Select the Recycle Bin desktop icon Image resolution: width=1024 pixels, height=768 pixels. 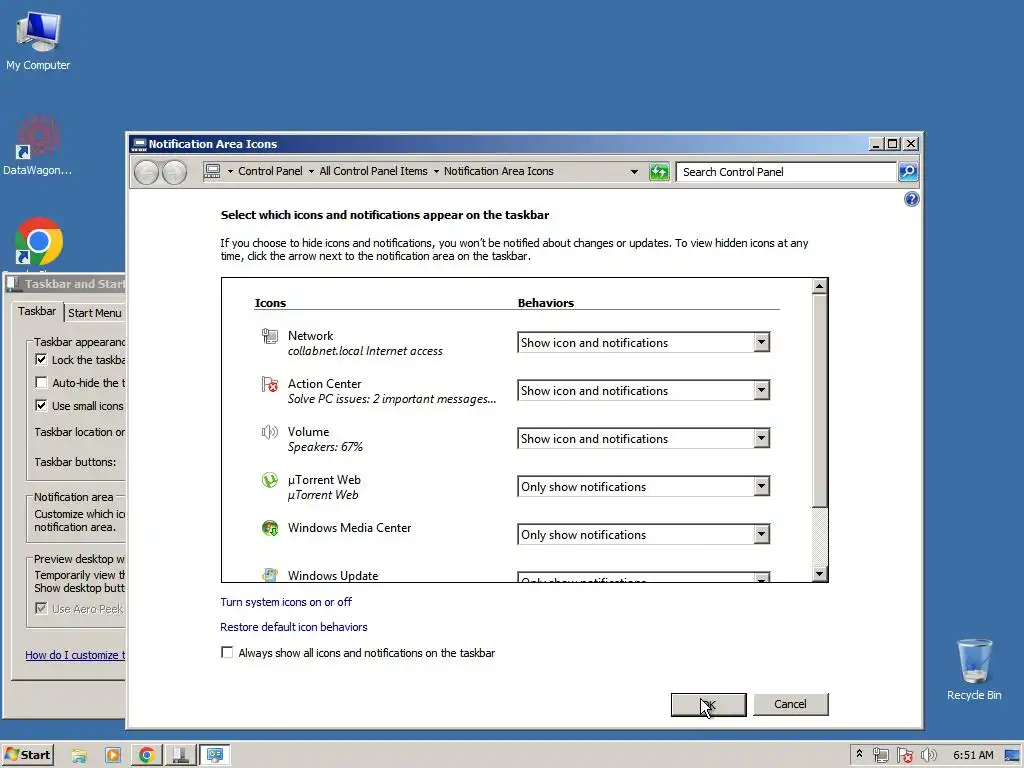(x=974, y=669)
